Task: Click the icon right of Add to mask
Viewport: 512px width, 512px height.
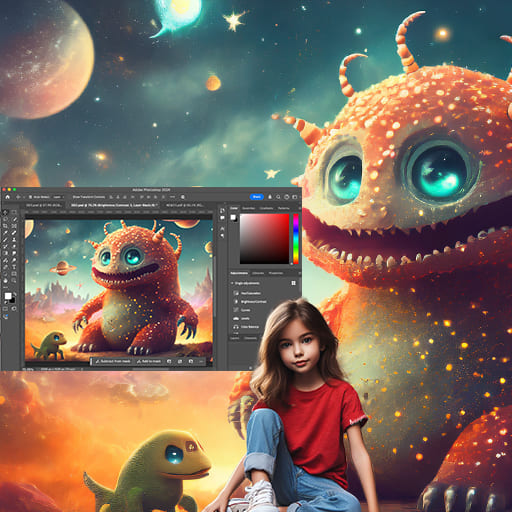Action: pyautogui.click(x=169, y=361)
